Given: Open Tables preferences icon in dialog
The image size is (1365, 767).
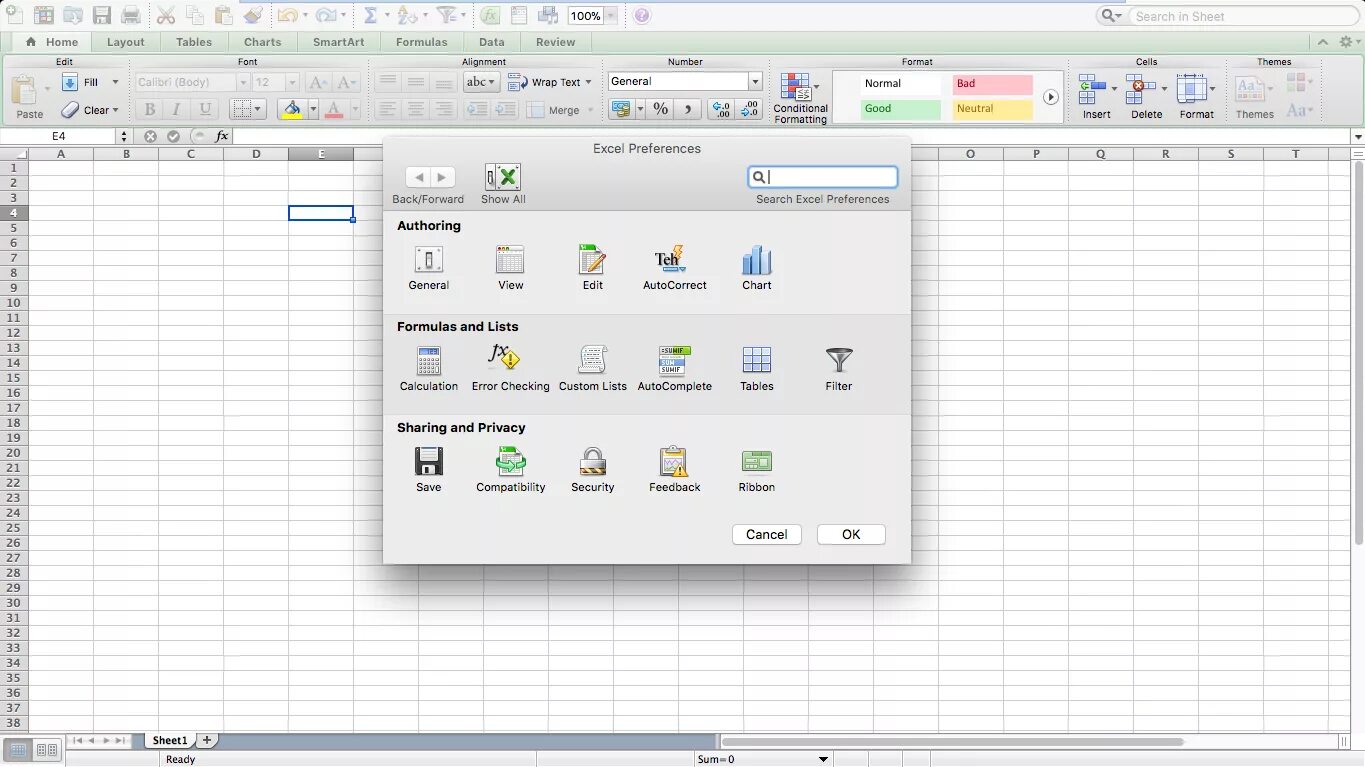Looking at the screenshot, I should [756, 361].
